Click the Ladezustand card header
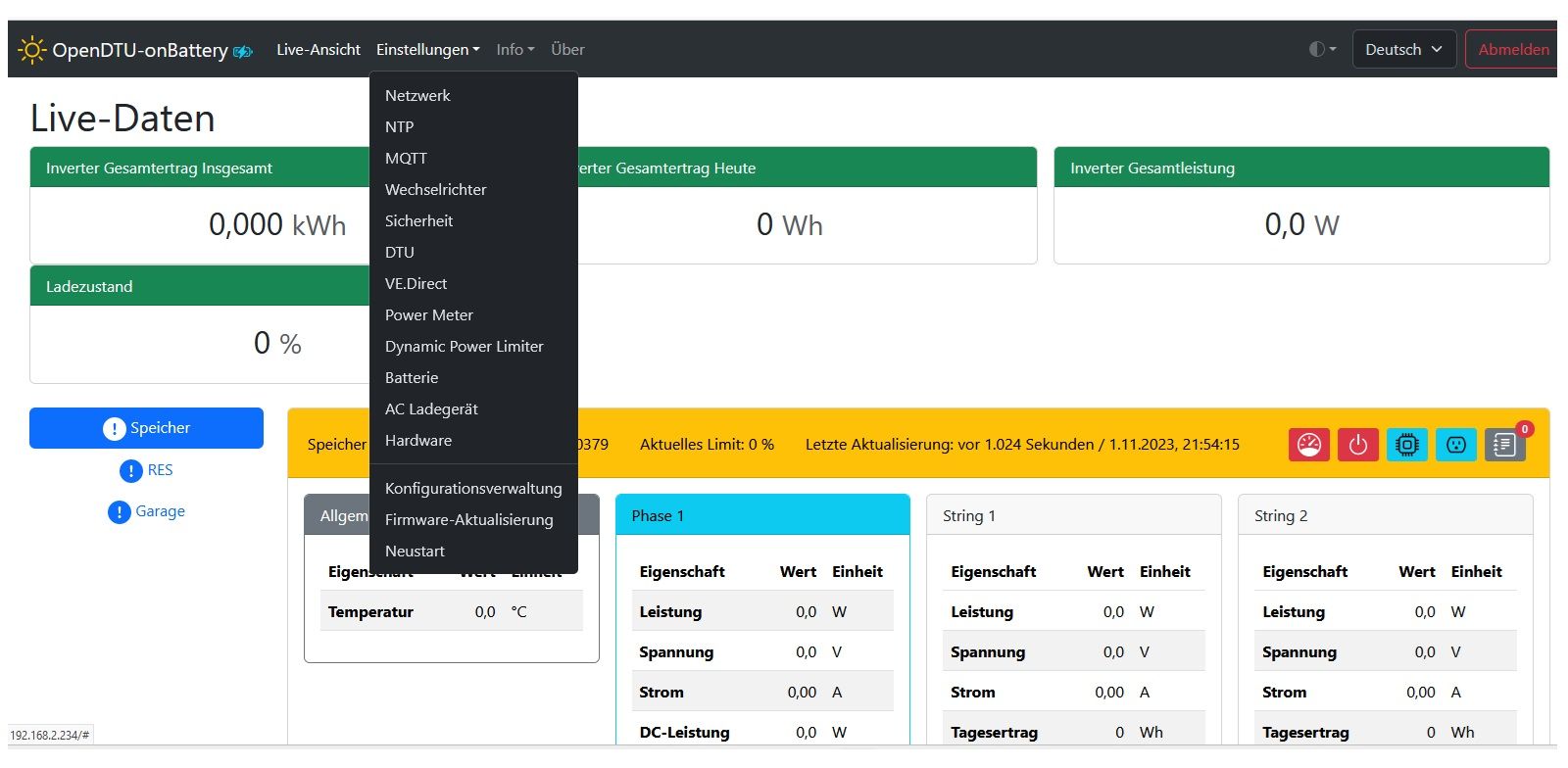This screenshot has height=768, width=1568. (x=200, y=286)
